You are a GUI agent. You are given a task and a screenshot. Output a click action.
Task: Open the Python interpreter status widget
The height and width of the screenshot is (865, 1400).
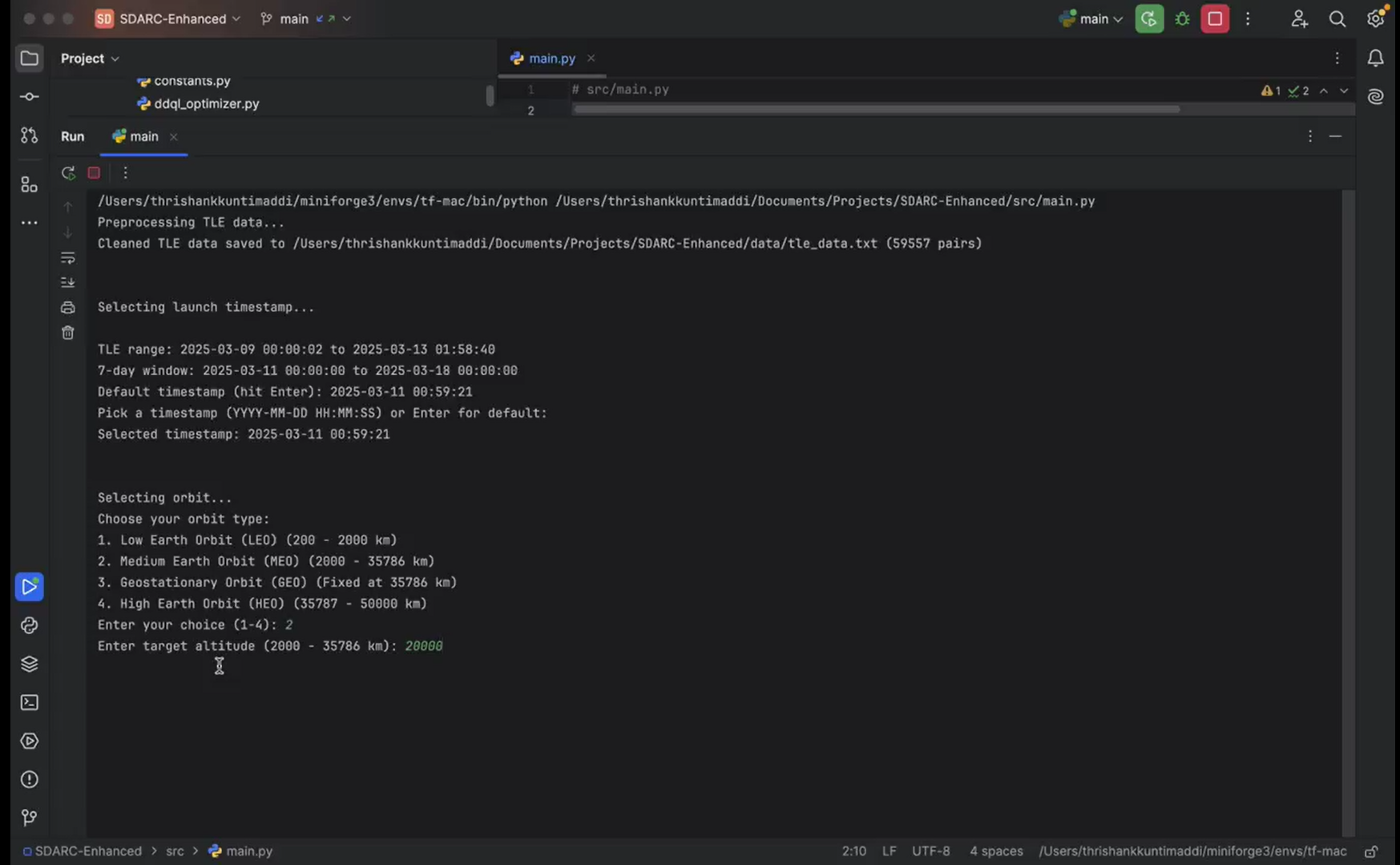tap(1192, 851)
